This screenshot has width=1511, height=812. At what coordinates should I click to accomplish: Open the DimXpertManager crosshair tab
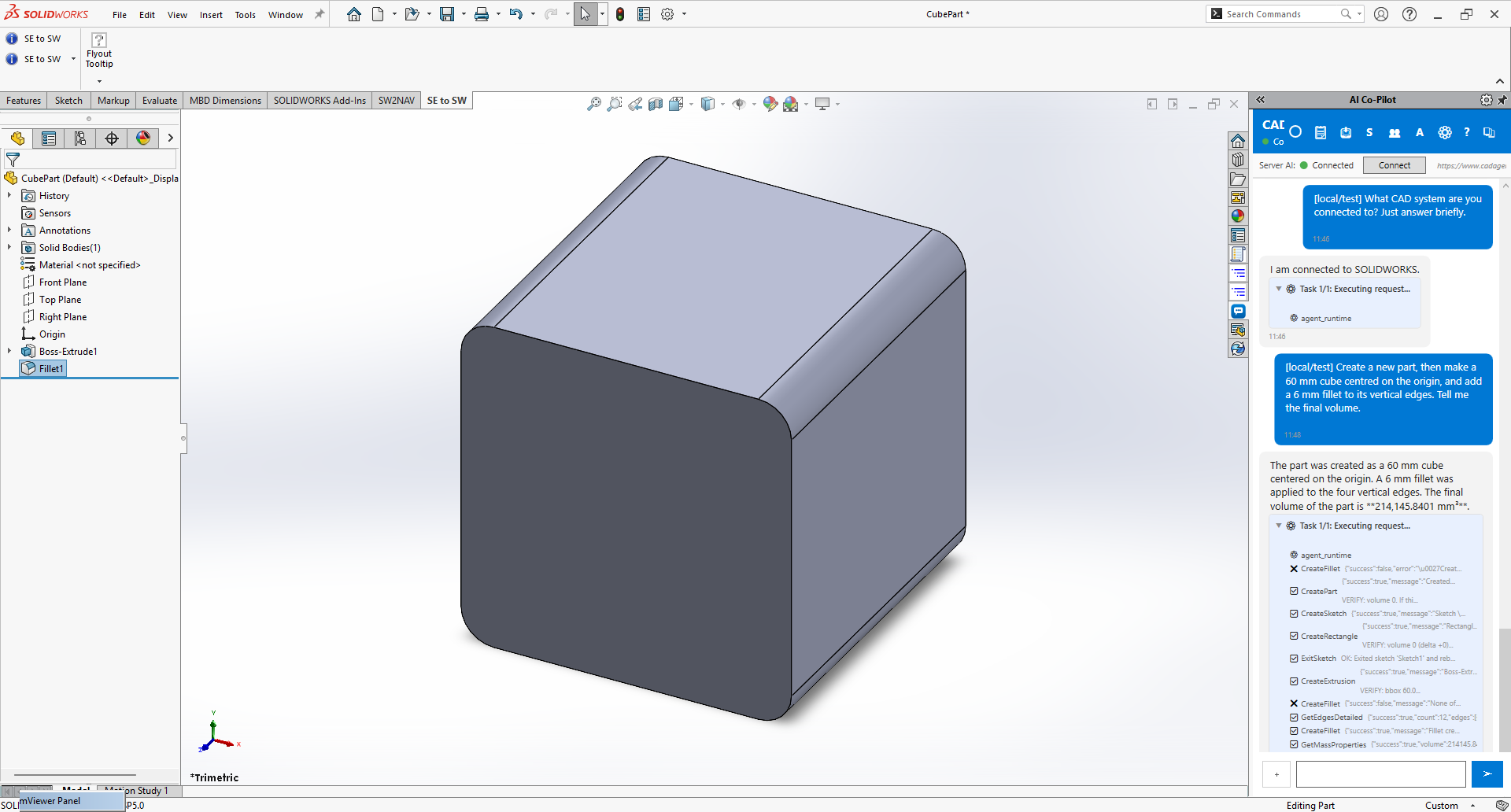tap(112, 138)
